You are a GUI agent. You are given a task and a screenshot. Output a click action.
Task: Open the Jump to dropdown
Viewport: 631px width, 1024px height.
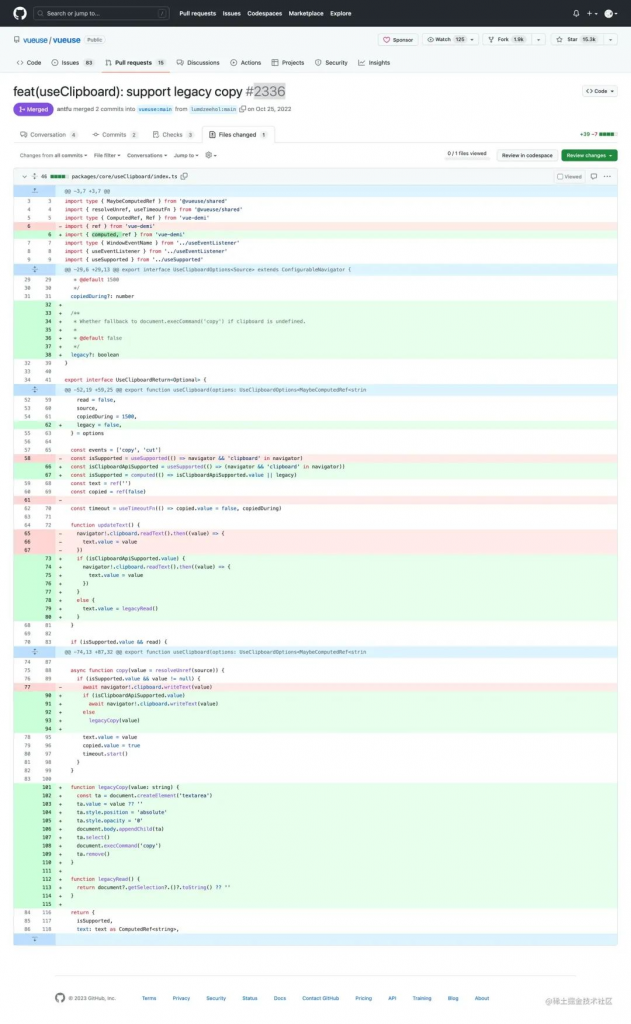point(186,155)
